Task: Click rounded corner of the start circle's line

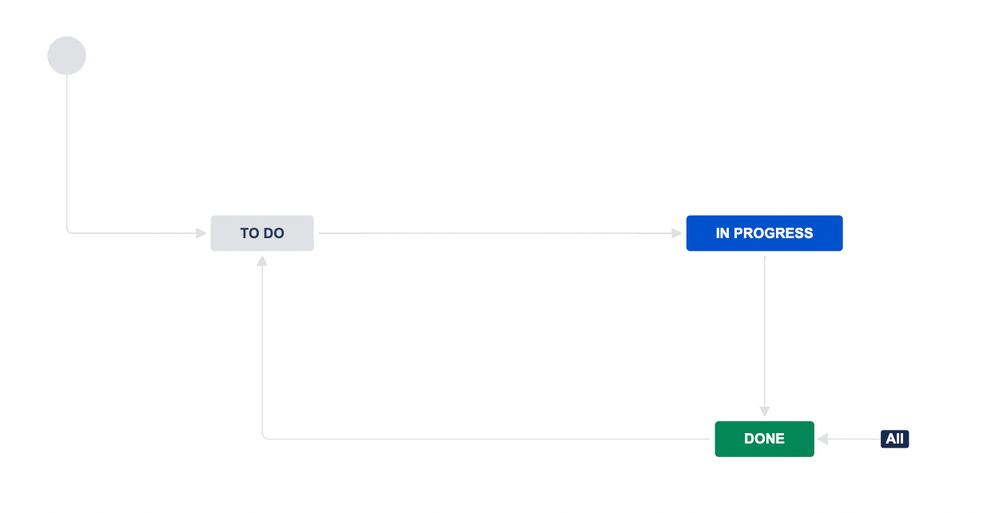Action: tap(69, 231)
